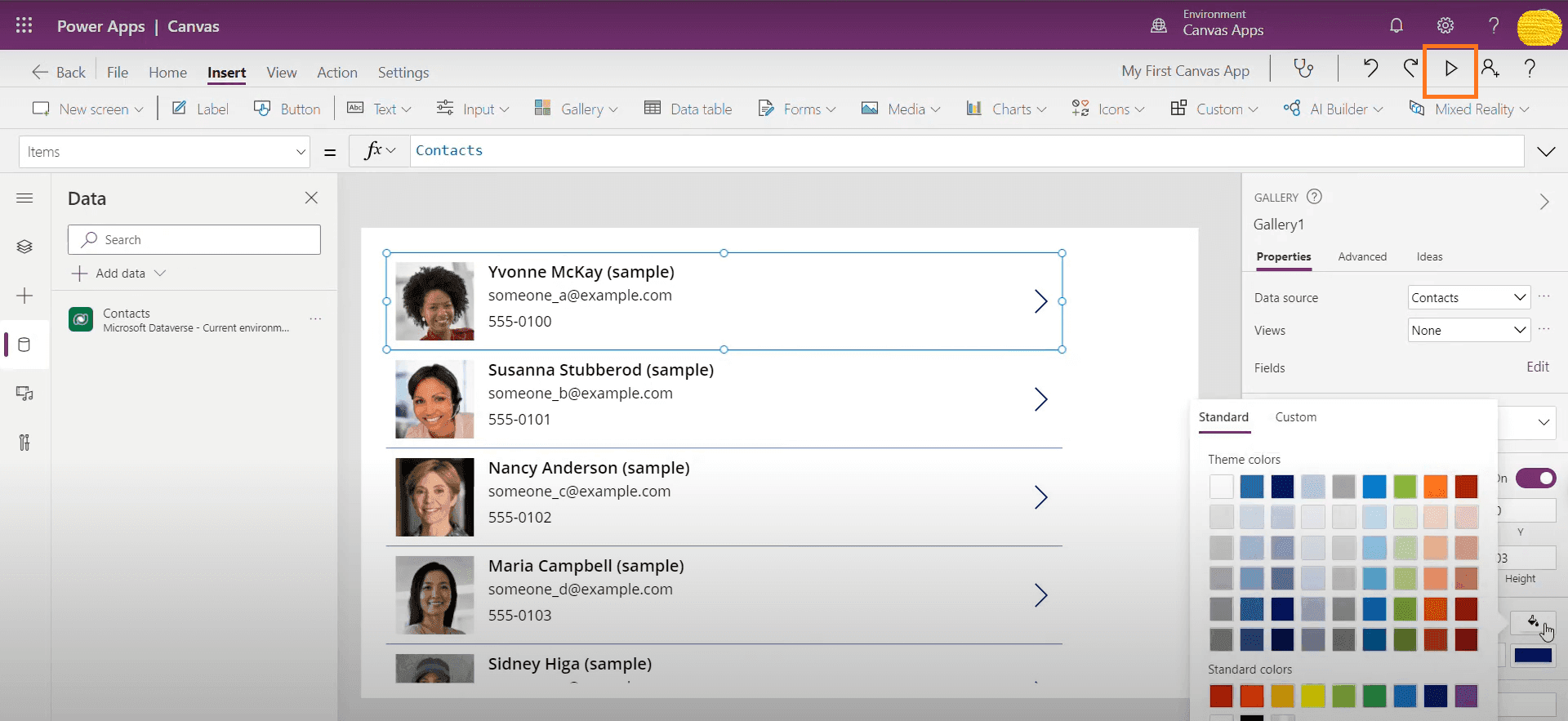Click the Play preview app button
This screenshot has height=721, width=1568.
[1450, 69]
